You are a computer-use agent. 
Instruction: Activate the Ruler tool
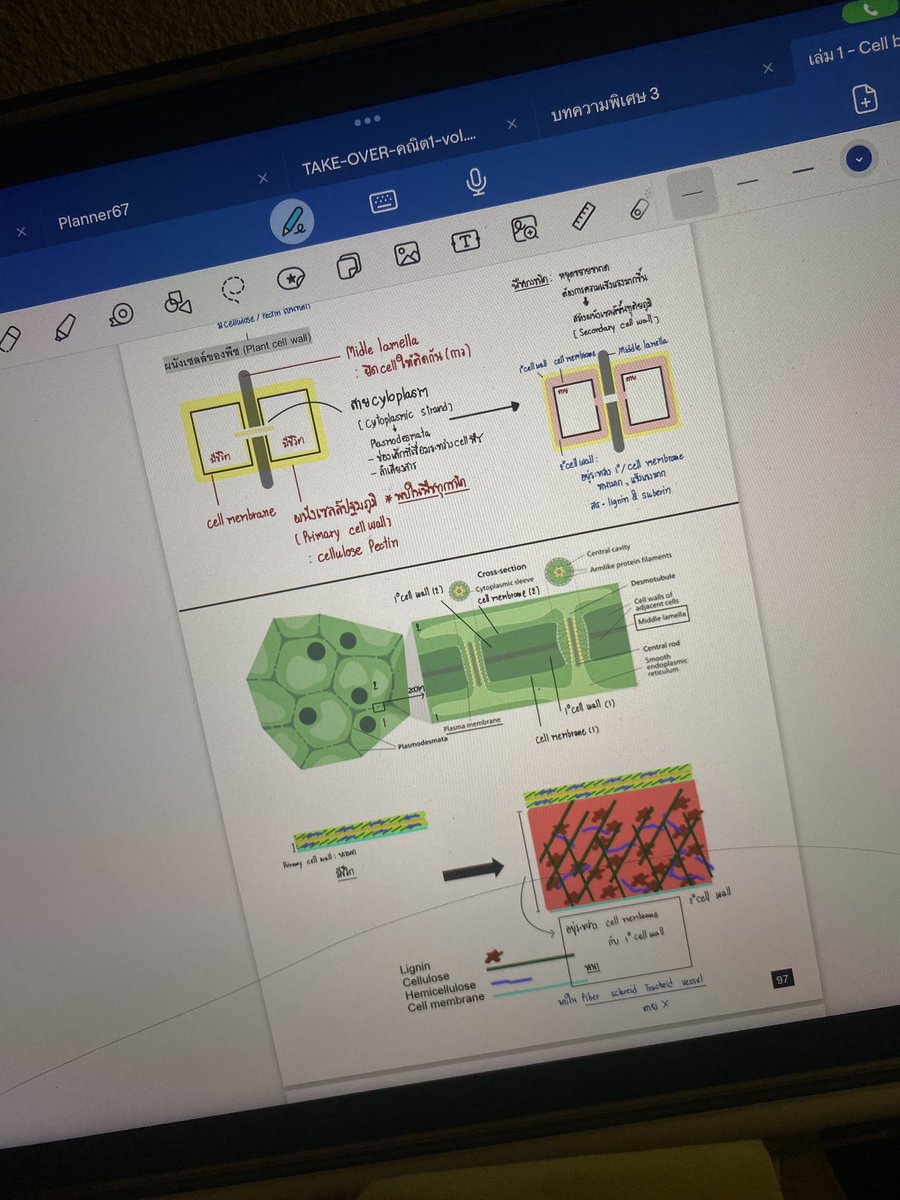584,217
